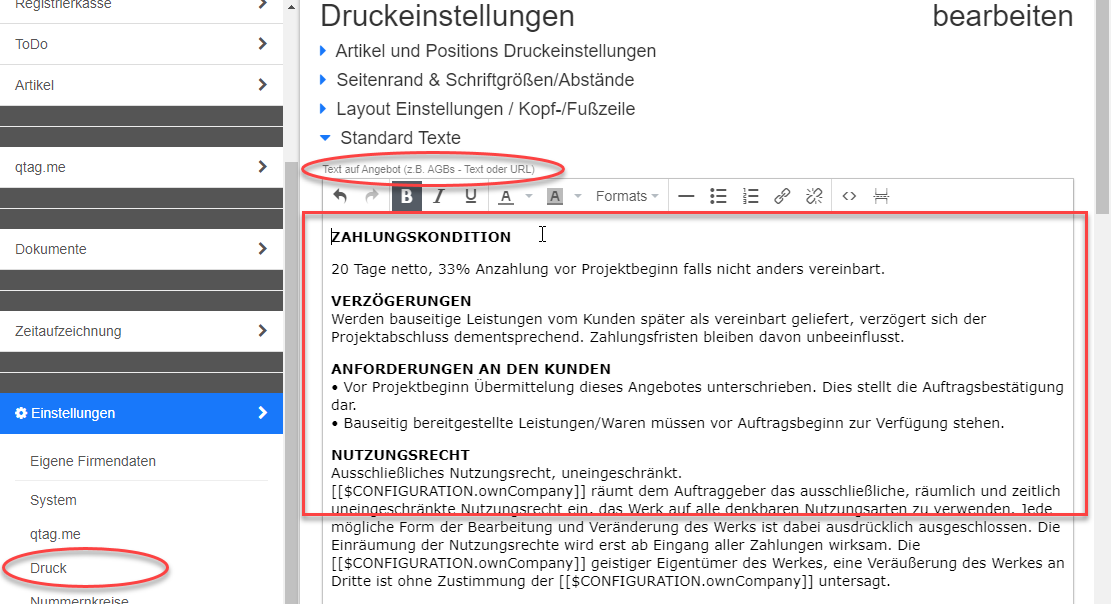Image resolution: width=1111 pixels, height=604 pixels.
Task: Open Nummernkreise settings submenu
Action: click(x=79, y=599)
